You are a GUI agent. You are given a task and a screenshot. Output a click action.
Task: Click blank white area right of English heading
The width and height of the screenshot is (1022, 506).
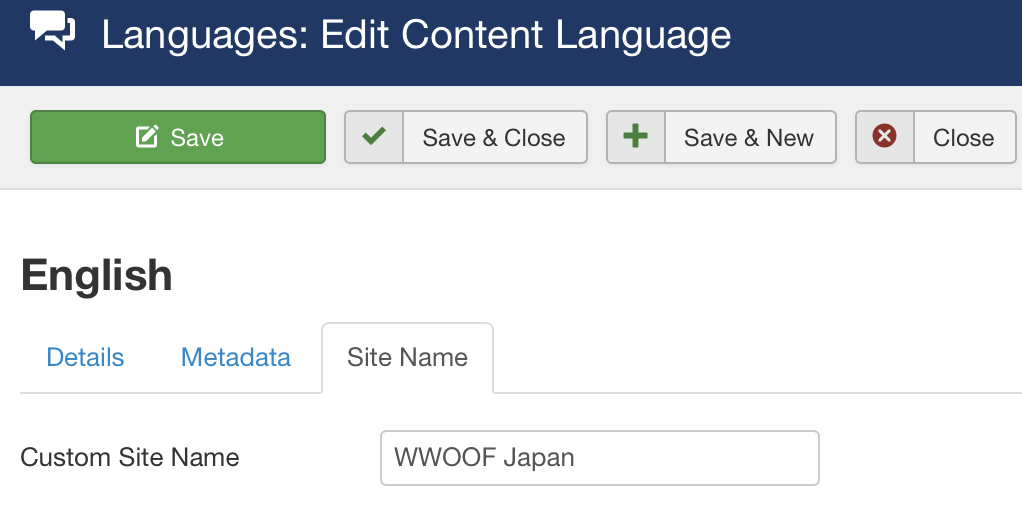coord(587,275)
